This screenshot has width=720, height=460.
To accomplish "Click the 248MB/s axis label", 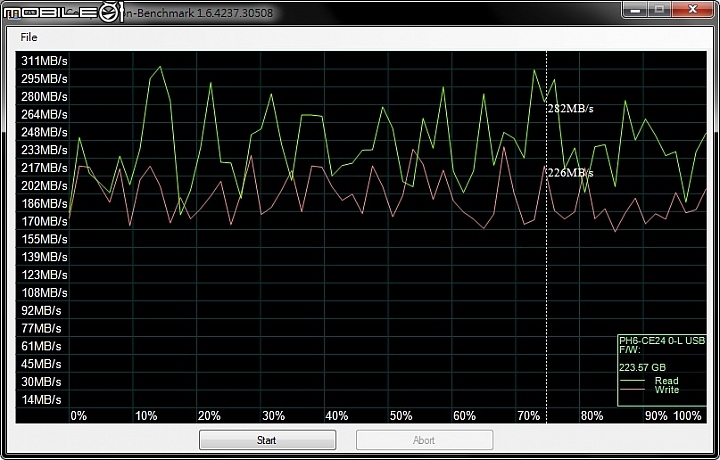I will [44, 132].
